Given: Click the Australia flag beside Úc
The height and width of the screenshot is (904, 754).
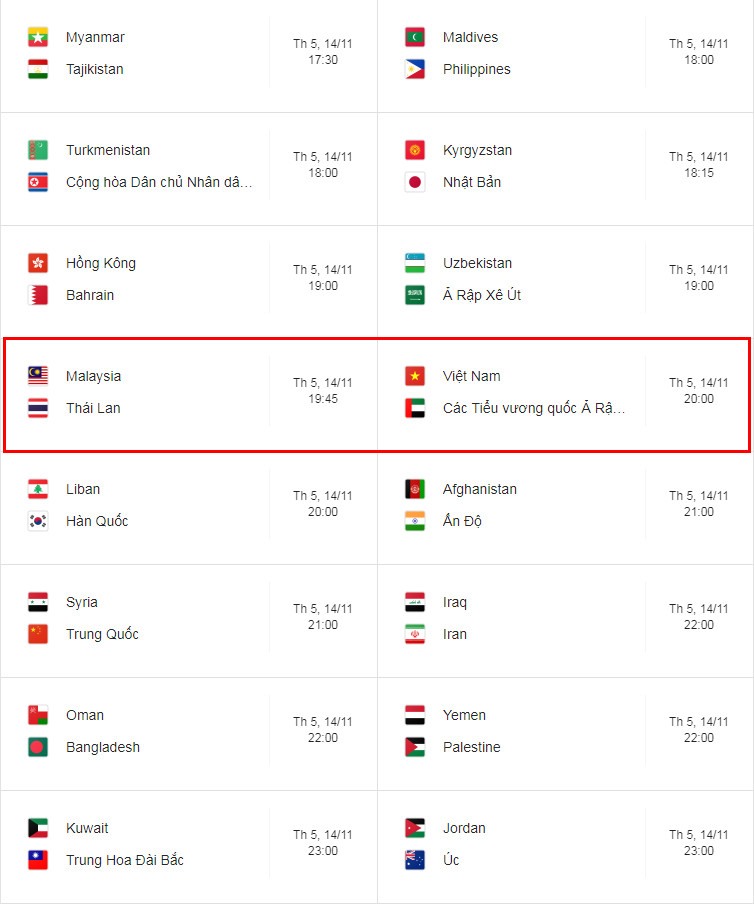Looking at the screenshot, I should pos(415,860).
